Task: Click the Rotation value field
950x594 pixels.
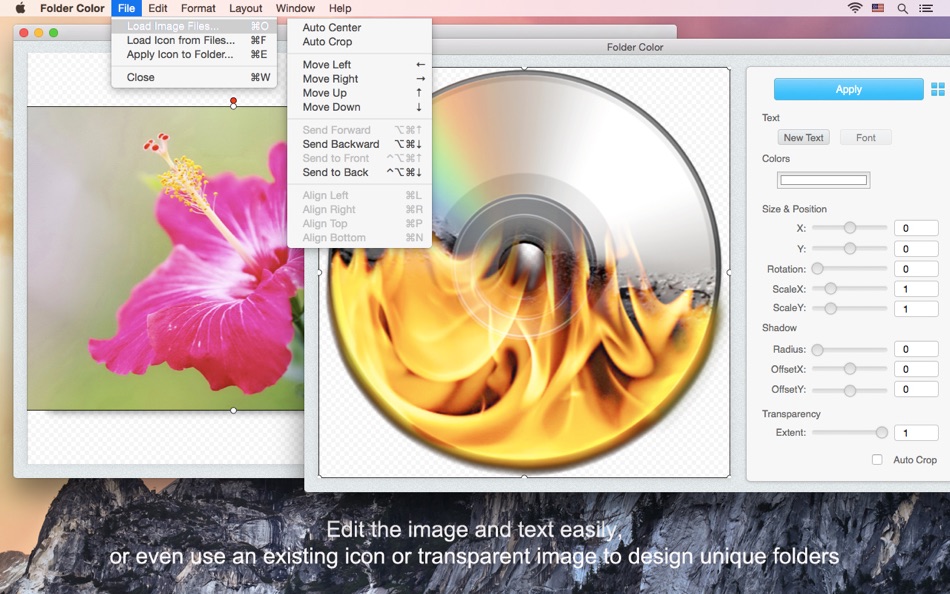Action: pyautogui.click(x=916, y=269)
